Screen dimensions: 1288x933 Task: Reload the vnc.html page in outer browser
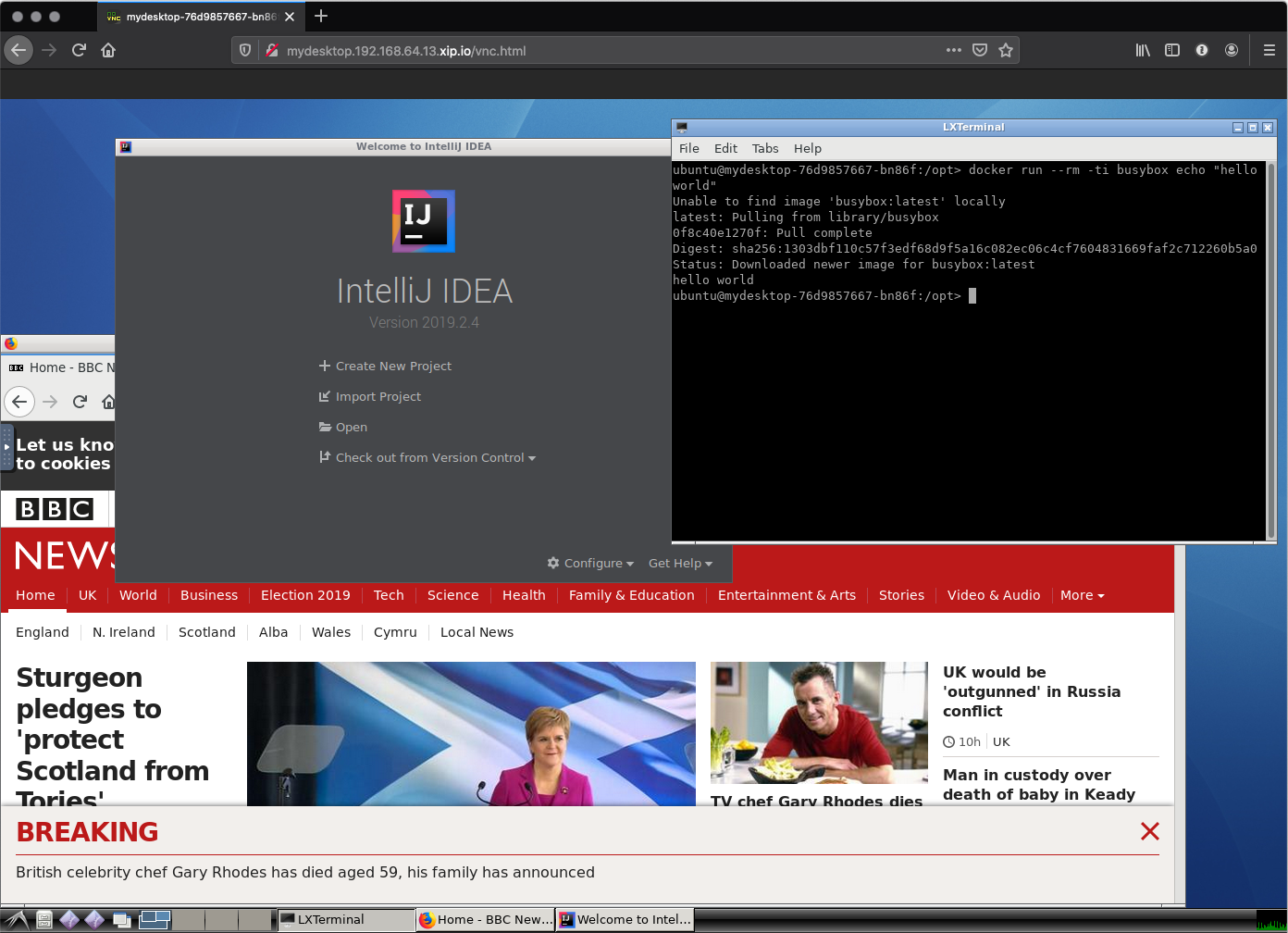[x=79, y=50]
